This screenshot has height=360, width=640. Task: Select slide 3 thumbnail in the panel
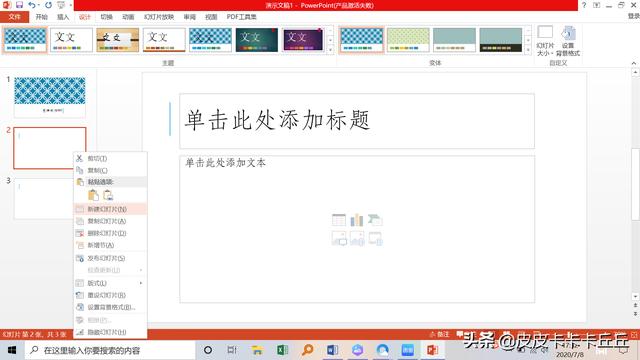44,199
